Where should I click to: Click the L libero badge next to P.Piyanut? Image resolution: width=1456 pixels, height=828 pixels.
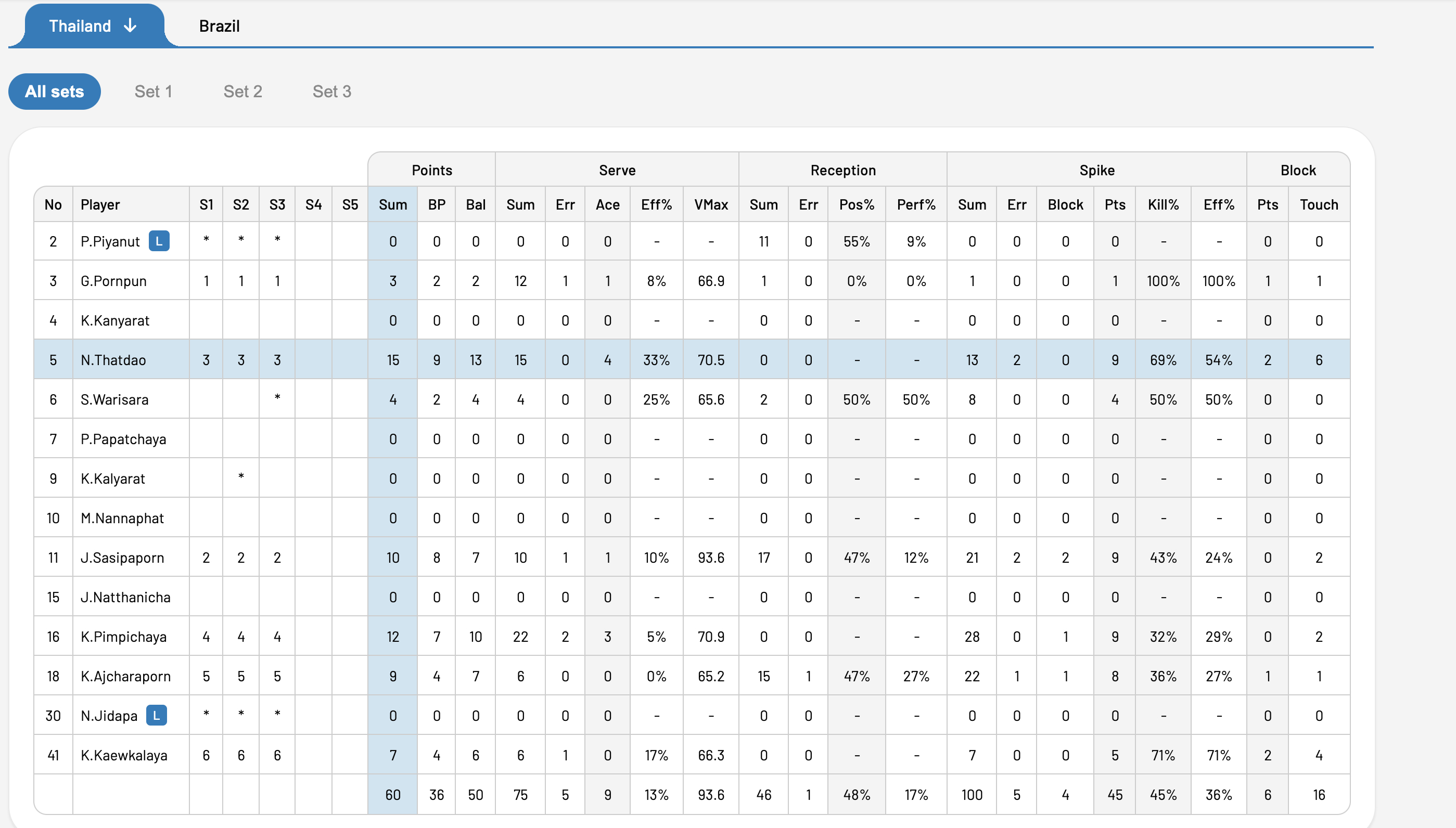(159, 241)
